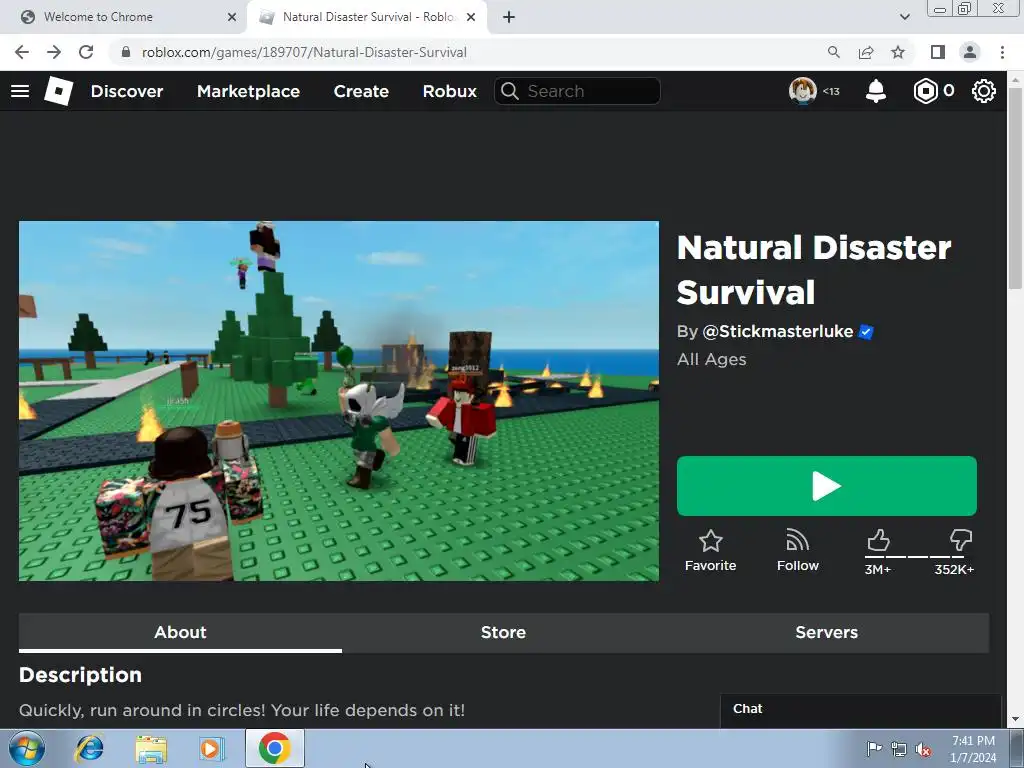Open the Chat panel
Viewport: 1024px width, 768px height.
pyautogui.click(x=861, y=710)
